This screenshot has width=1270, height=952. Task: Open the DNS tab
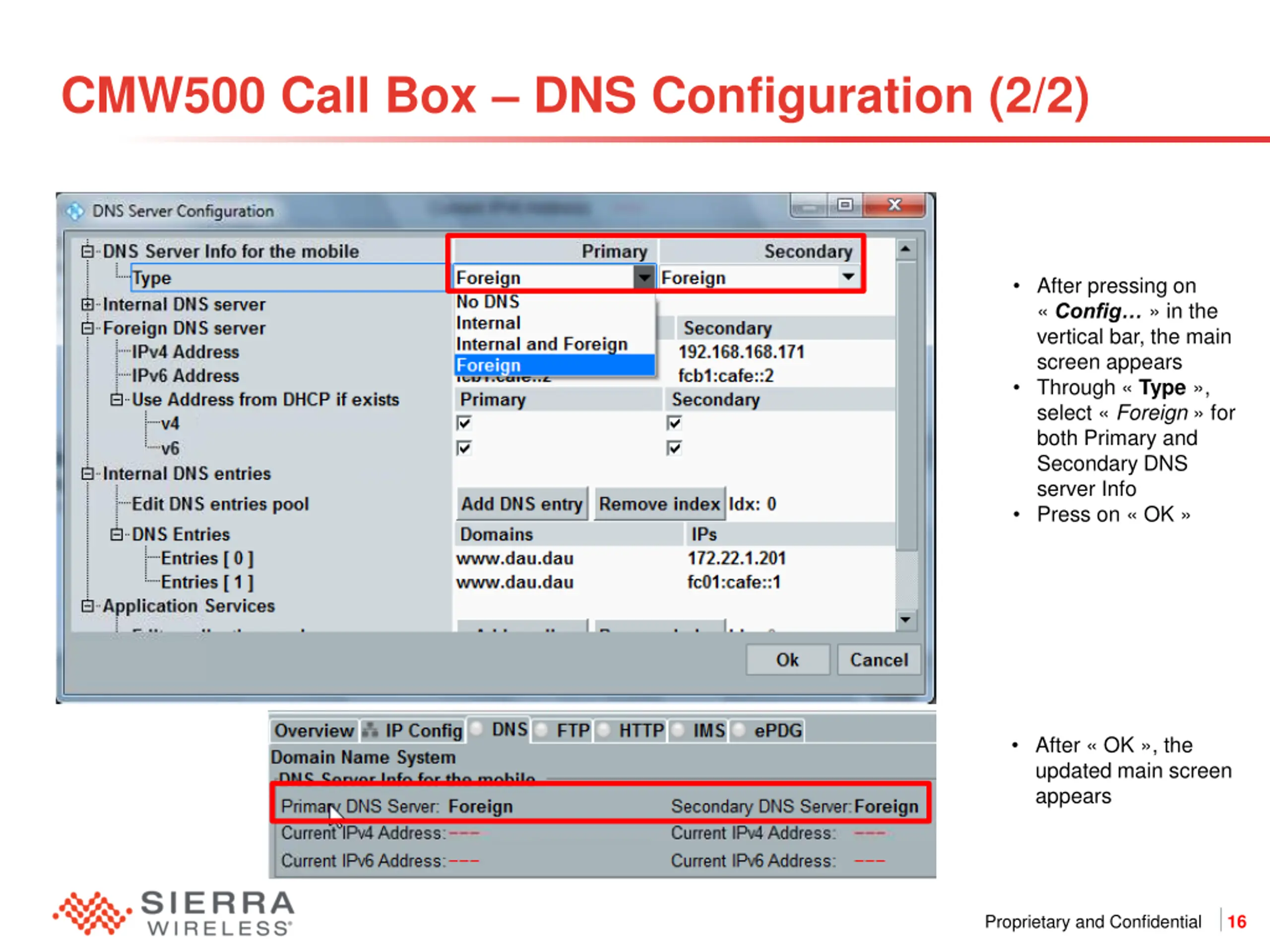pyautogui.click(x=499, y=729)
